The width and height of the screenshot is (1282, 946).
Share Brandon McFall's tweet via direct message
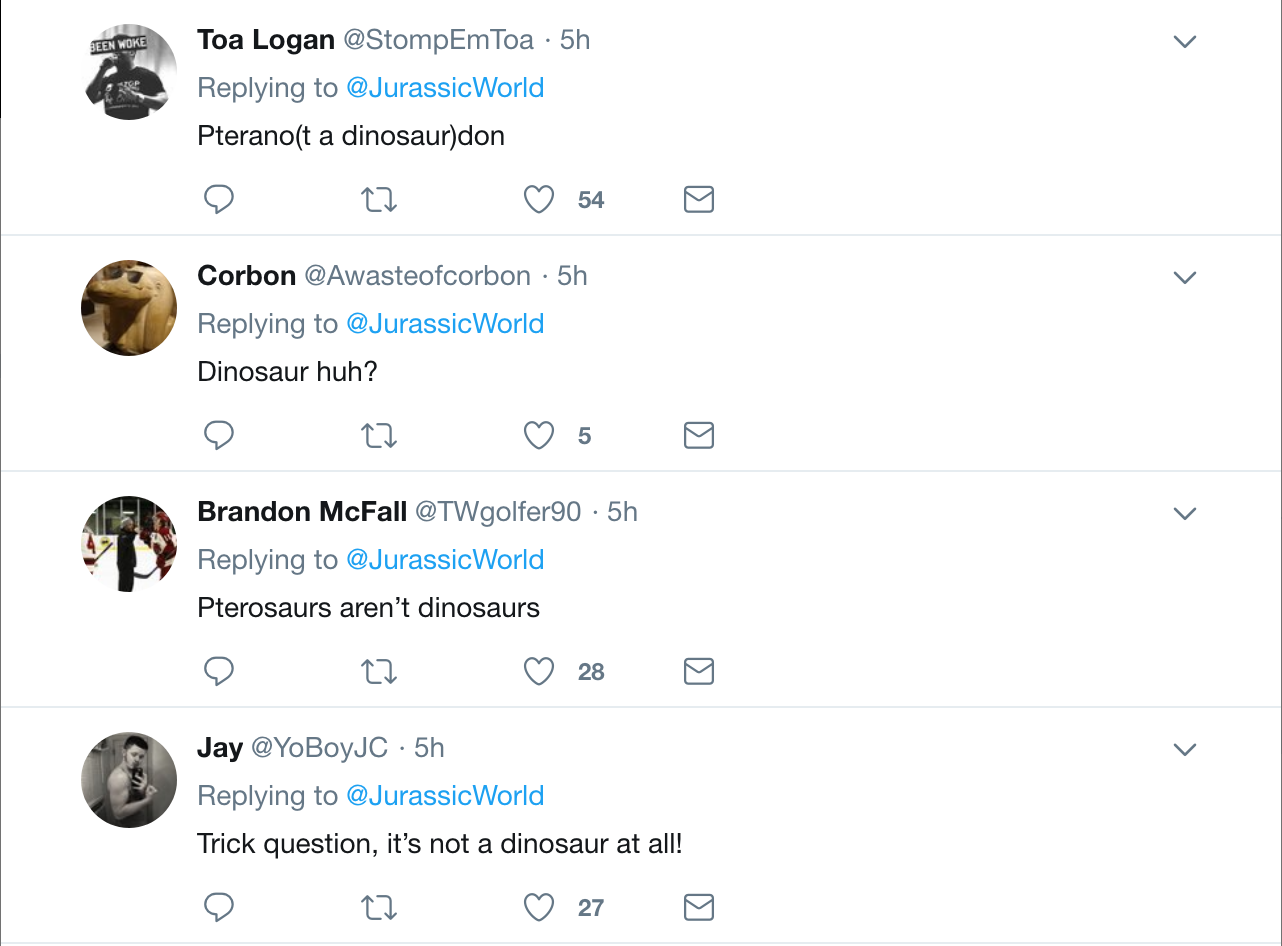[698, 672]
